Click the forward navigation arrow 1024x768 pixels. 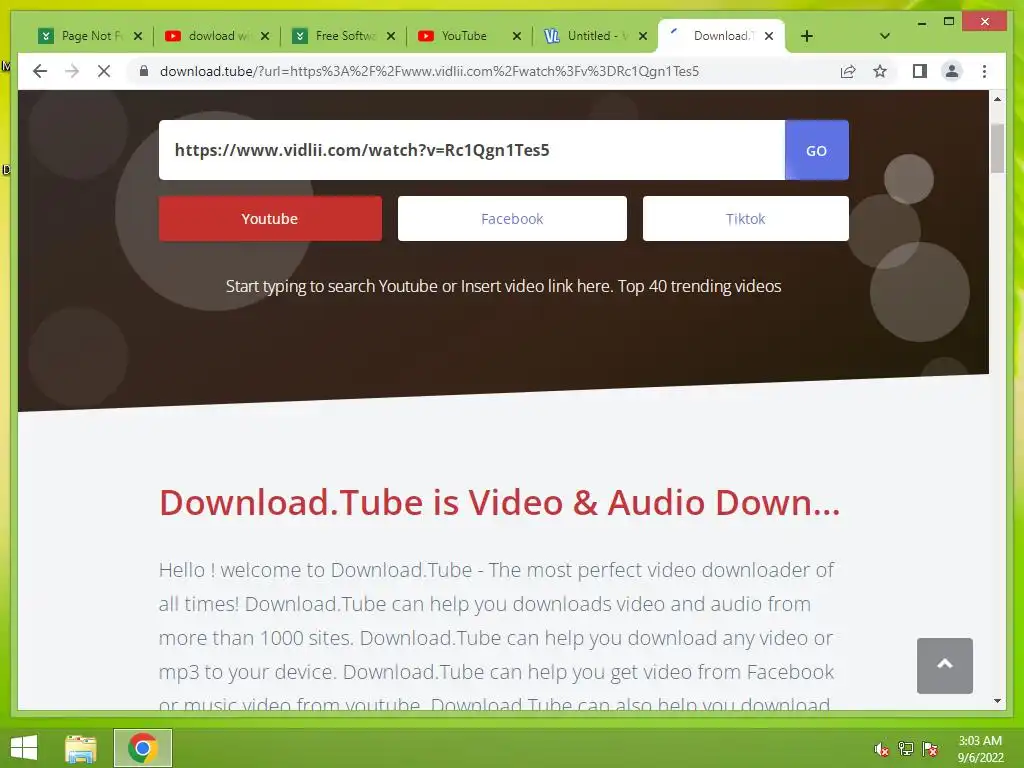click(72, 71)
